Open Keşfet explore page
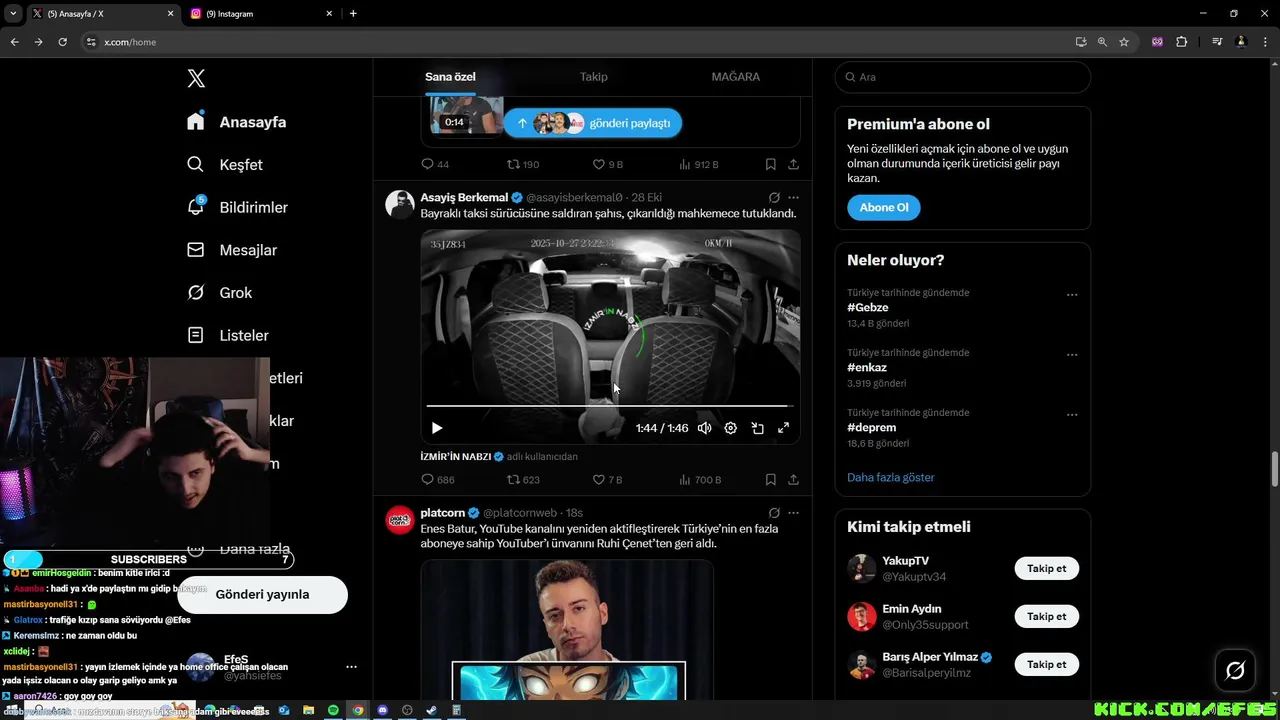 click(225, 165)
